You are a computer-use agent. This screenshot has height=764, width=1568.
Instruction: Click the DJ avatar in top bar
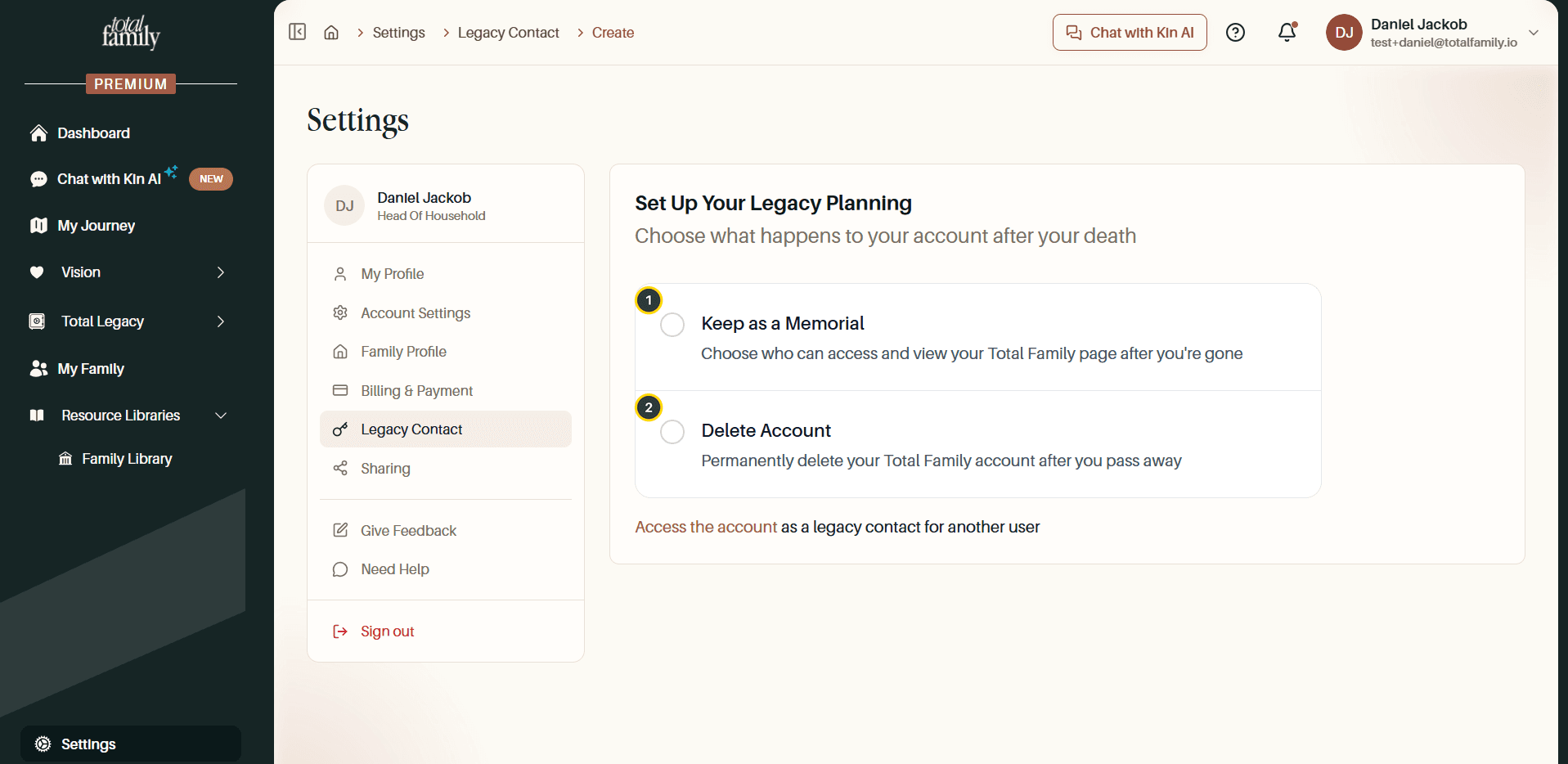(1344, 33)
